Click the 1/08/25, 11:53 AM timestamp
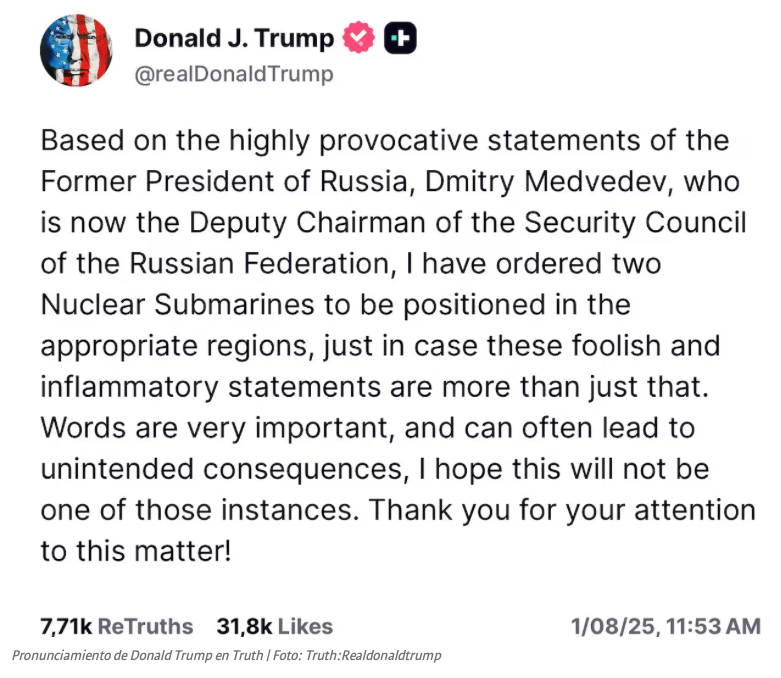781x678 pixels. (x=665, y=626)
